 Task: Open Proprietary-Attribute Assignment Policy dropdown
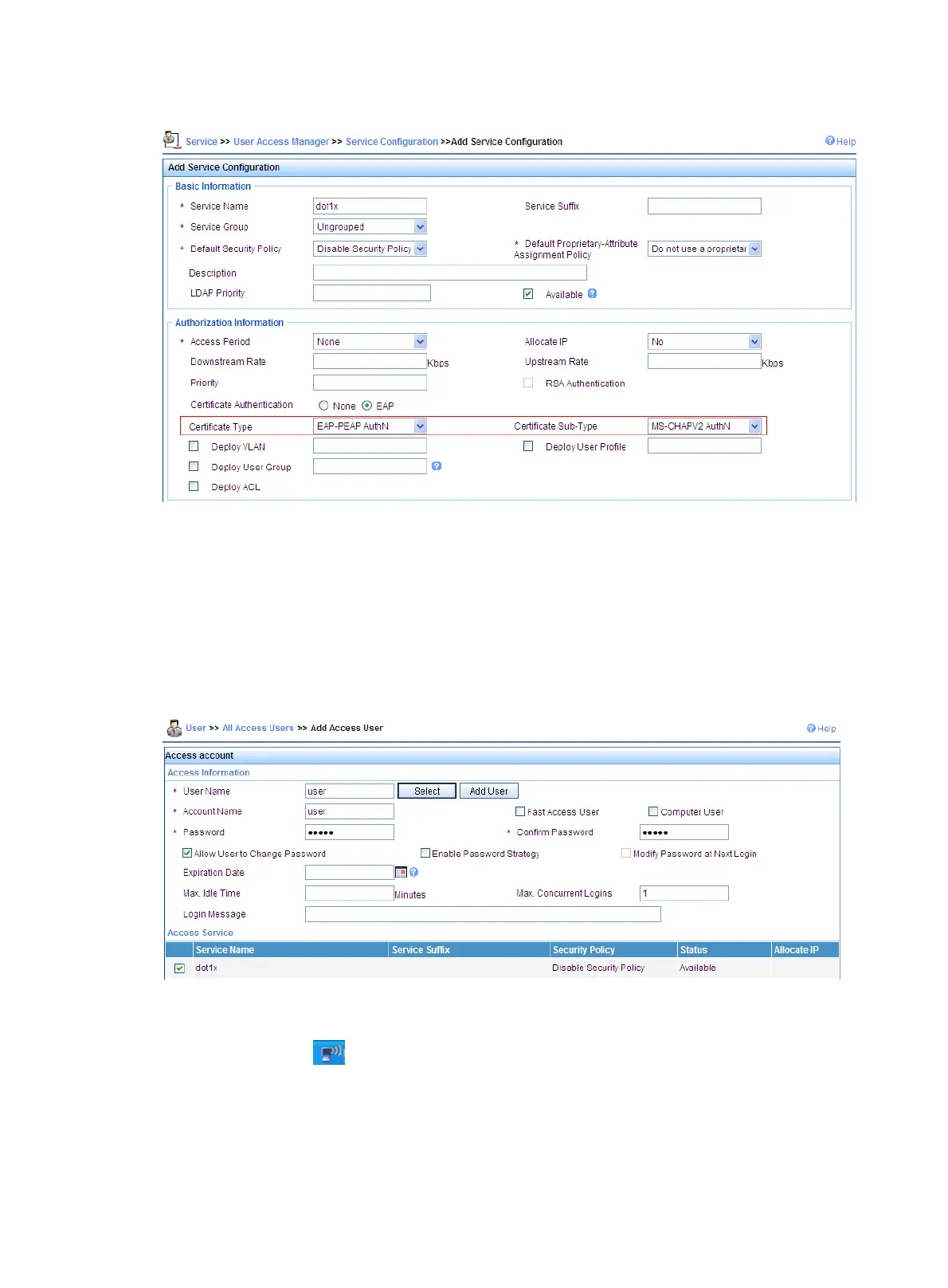[x=704, y=249]
